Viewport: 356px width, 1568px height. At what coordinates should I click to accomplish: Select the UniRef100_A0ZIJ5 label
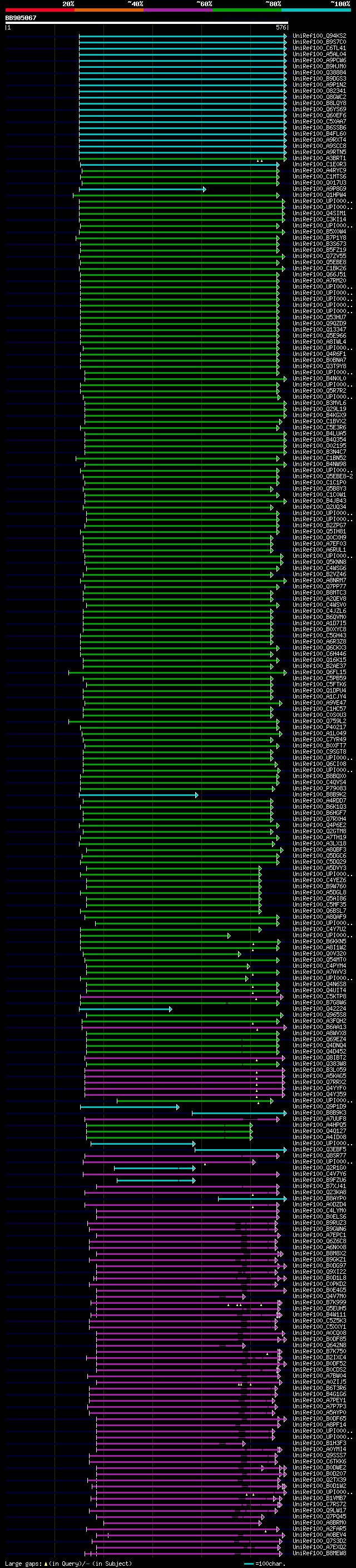[x=319, y=1382]
